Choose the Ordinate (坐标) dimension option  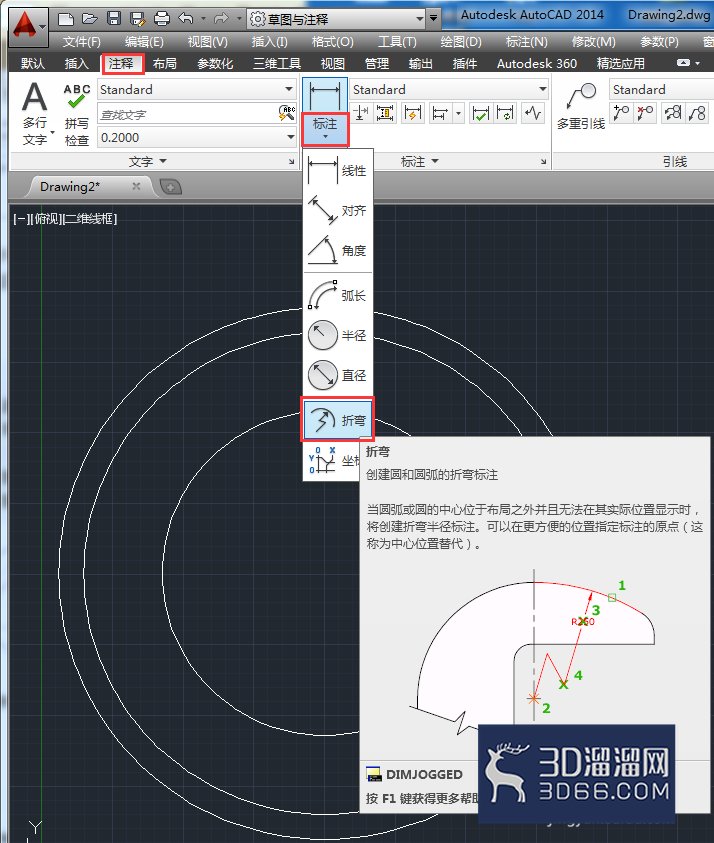[333, 461]
